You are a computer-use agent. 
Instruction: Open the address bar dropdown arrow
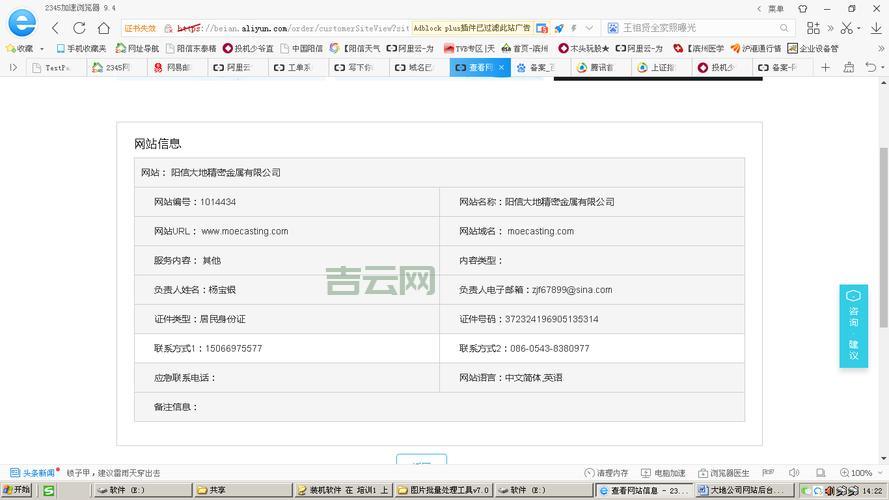click(x=589, y=28)
